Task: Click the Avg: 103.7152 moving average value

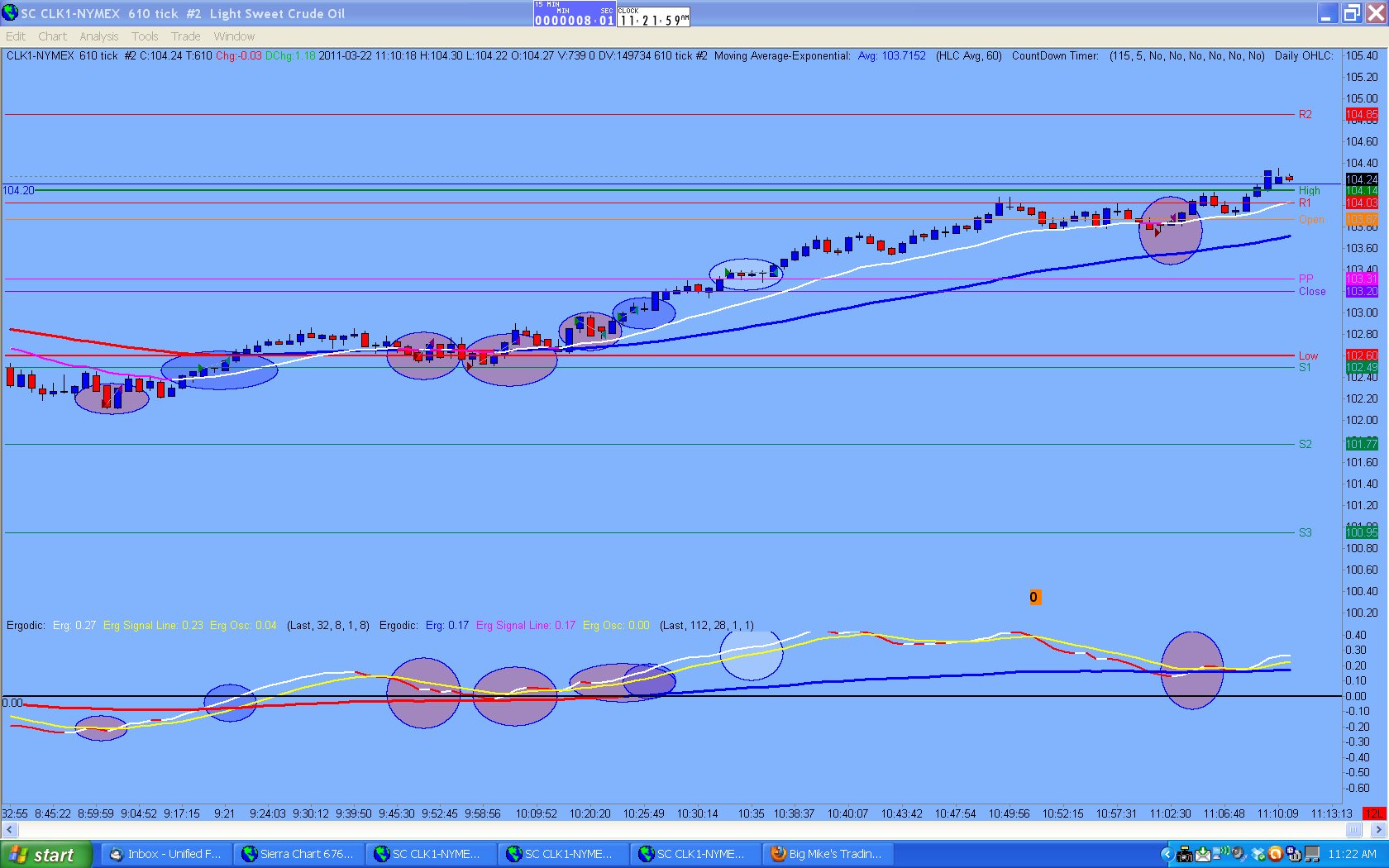Action: 891,56
